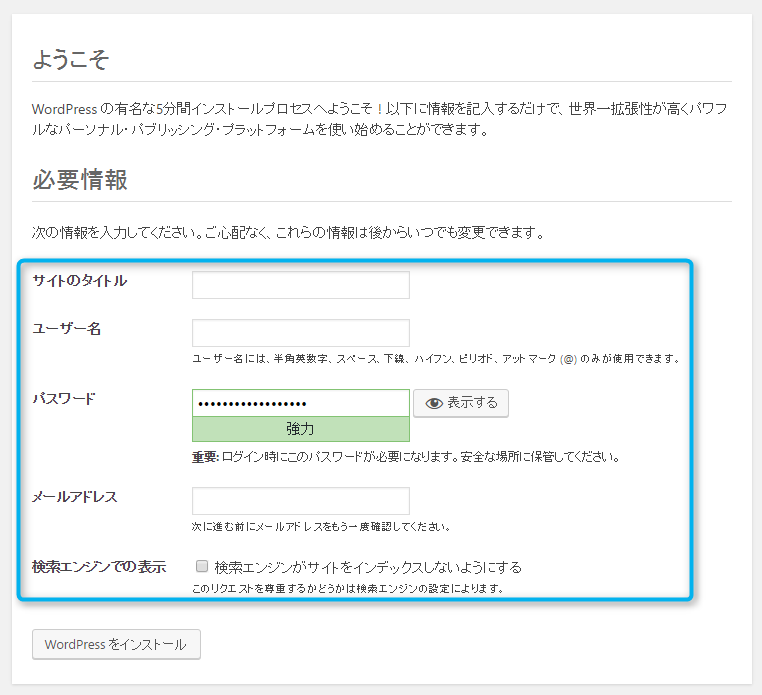Image resolution: width=762 pixels, height=695 pixels.
Task: Click the email confirmation hint text
Action: pyautogui.click(x=321, y=526)
